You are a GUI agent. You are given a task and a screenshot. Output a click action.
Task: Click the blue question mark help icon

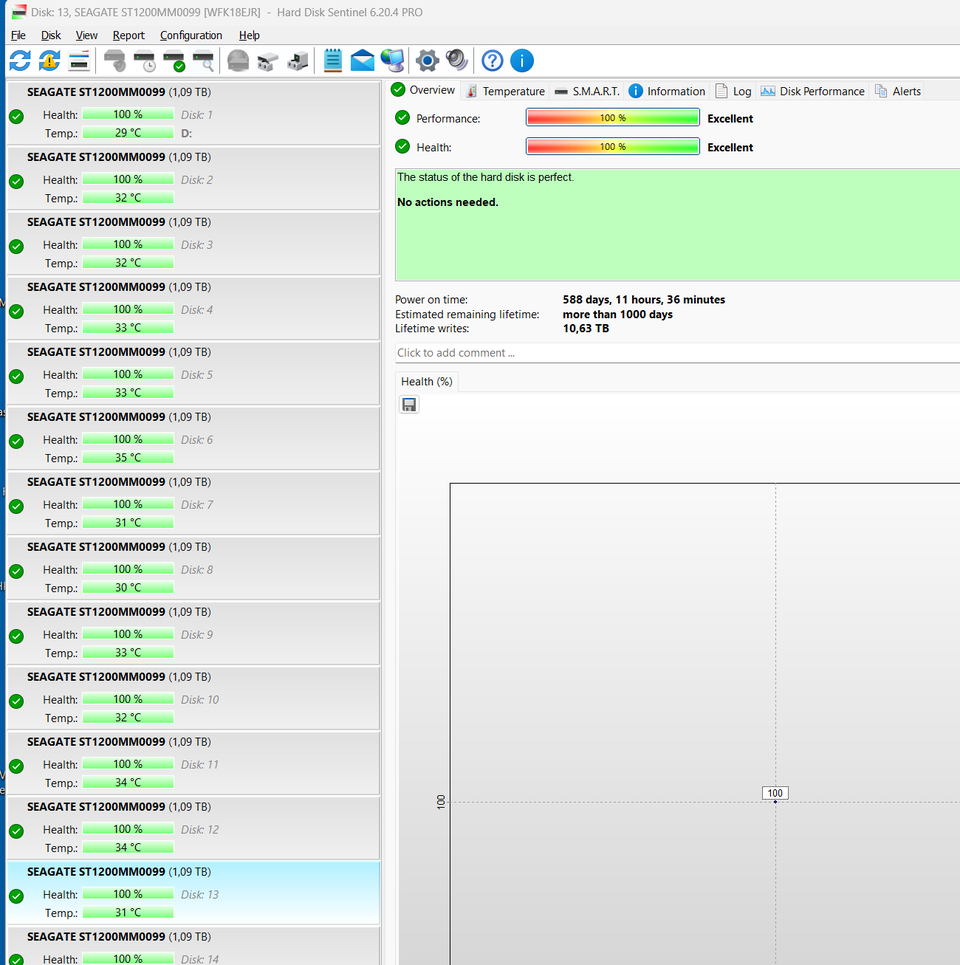[x=492, y=61]
